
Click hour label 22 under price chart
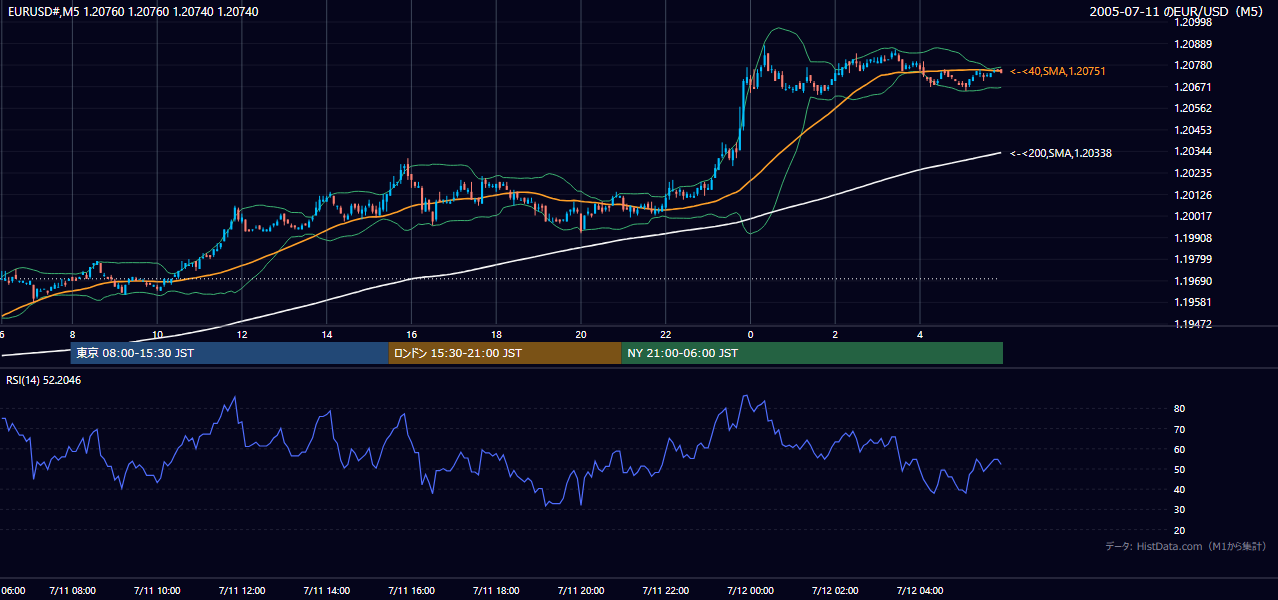tap(666, 334)
